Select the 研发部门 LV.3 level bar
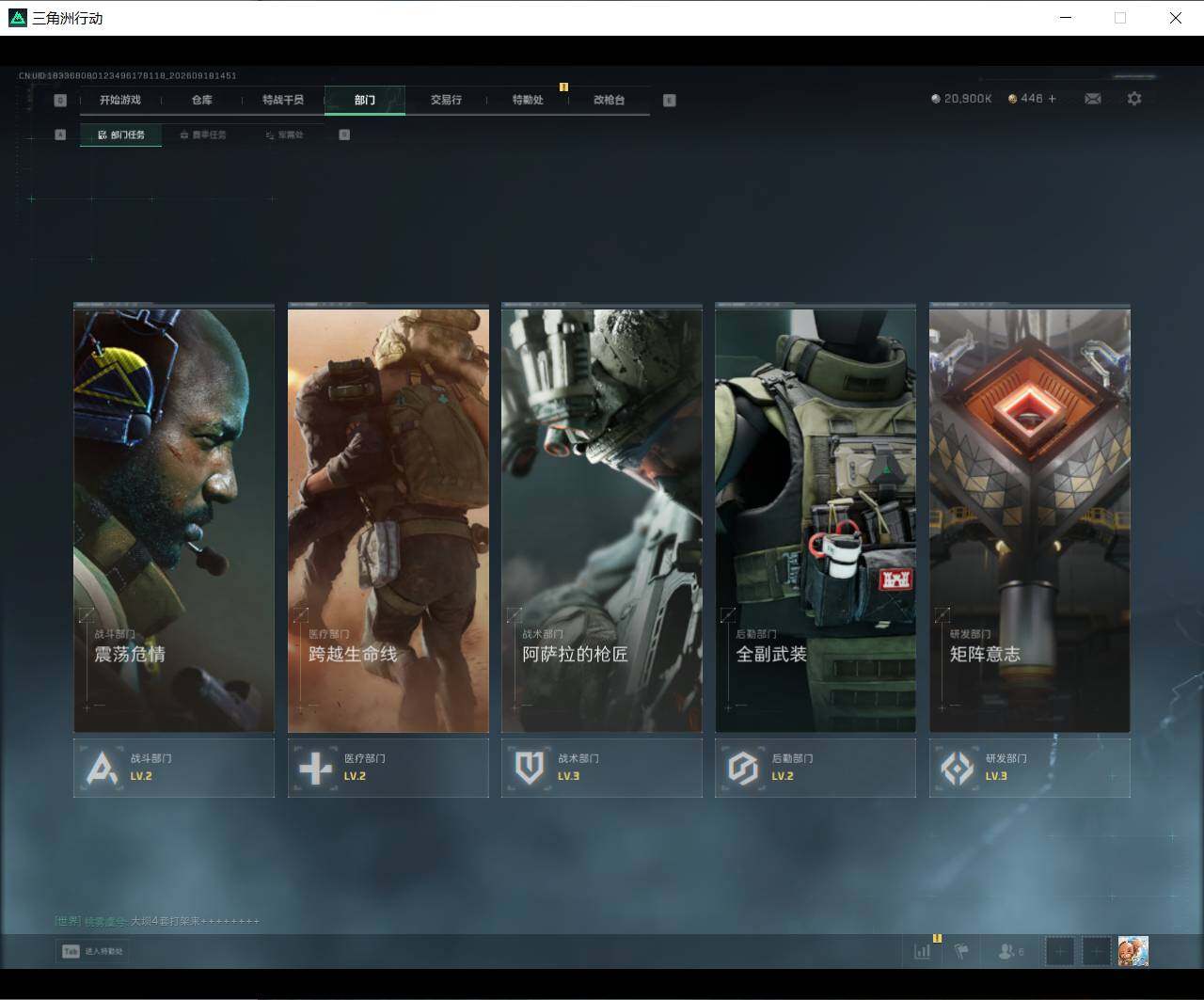The image size is (1204, 1000). coord(1030,768)
